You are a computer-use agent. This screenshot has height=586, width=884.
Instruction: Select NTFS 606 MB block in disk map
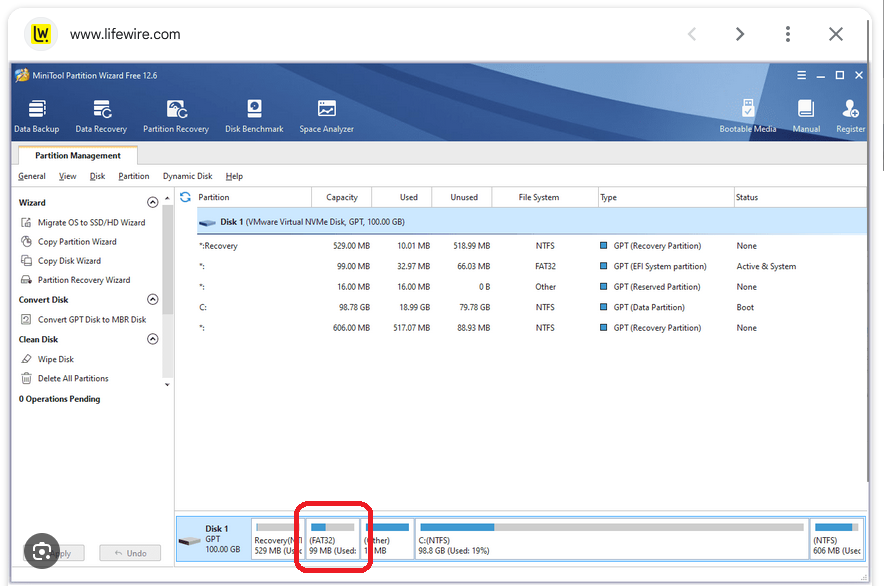click(x=837, y=539)
